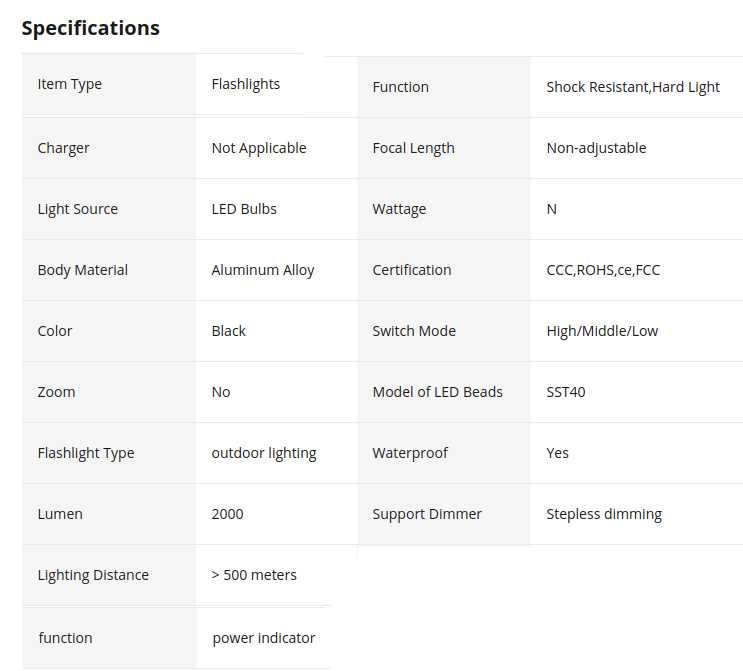Click the Item Type label cell
This screenshot has height=671, width=743.
(x=70, y=85)
